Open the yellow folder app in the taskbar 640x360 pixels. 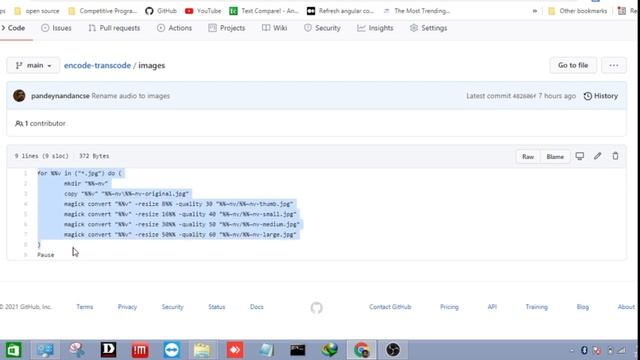pyautogui.click(x=202, y=350)
